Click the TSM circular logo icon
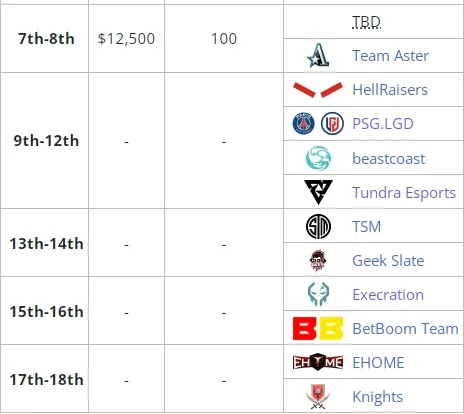464x414 pixels. [x=318, y=227]
